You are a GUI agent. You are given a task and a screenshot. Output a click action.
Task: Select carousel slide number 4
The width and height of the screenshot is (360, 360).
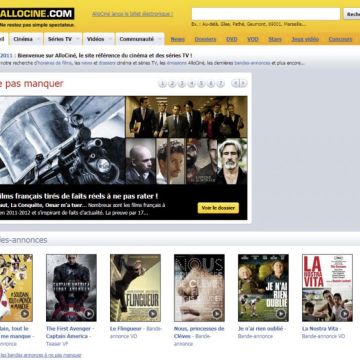(x=191, y=84)
